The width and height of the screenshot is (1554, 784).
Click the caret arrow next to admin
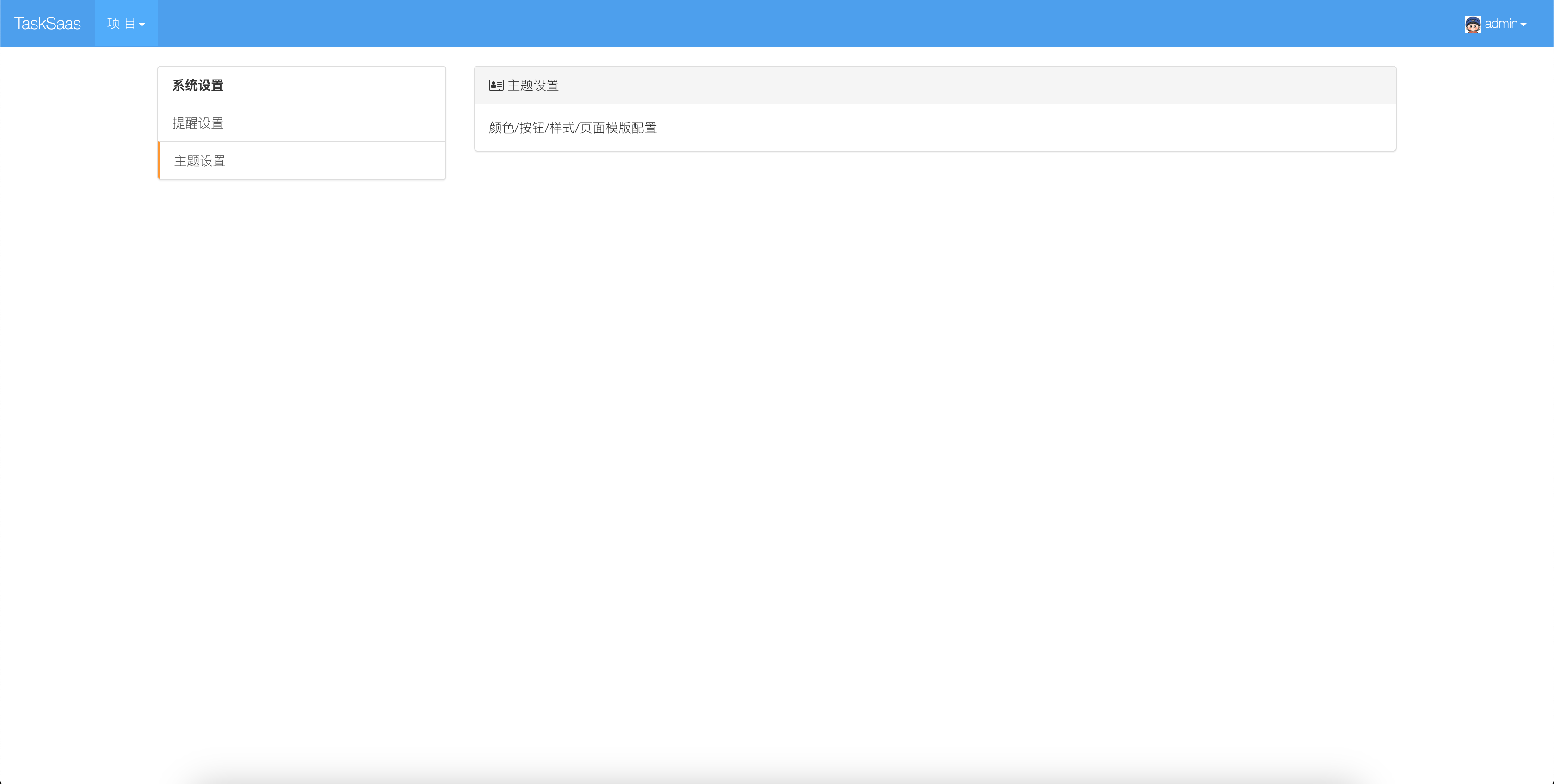(1523, 24)
